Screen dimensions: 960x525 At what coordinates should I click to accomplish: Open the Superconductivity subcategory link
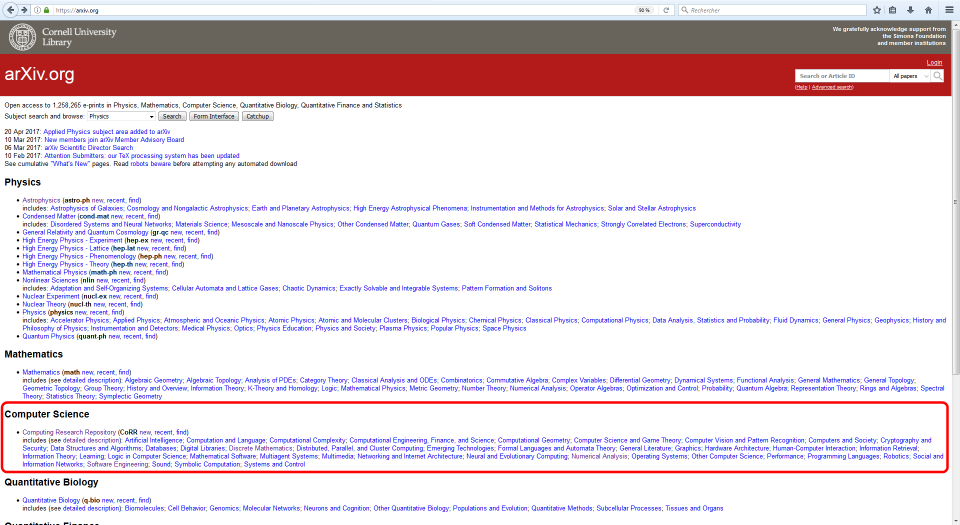click(715, 224)
